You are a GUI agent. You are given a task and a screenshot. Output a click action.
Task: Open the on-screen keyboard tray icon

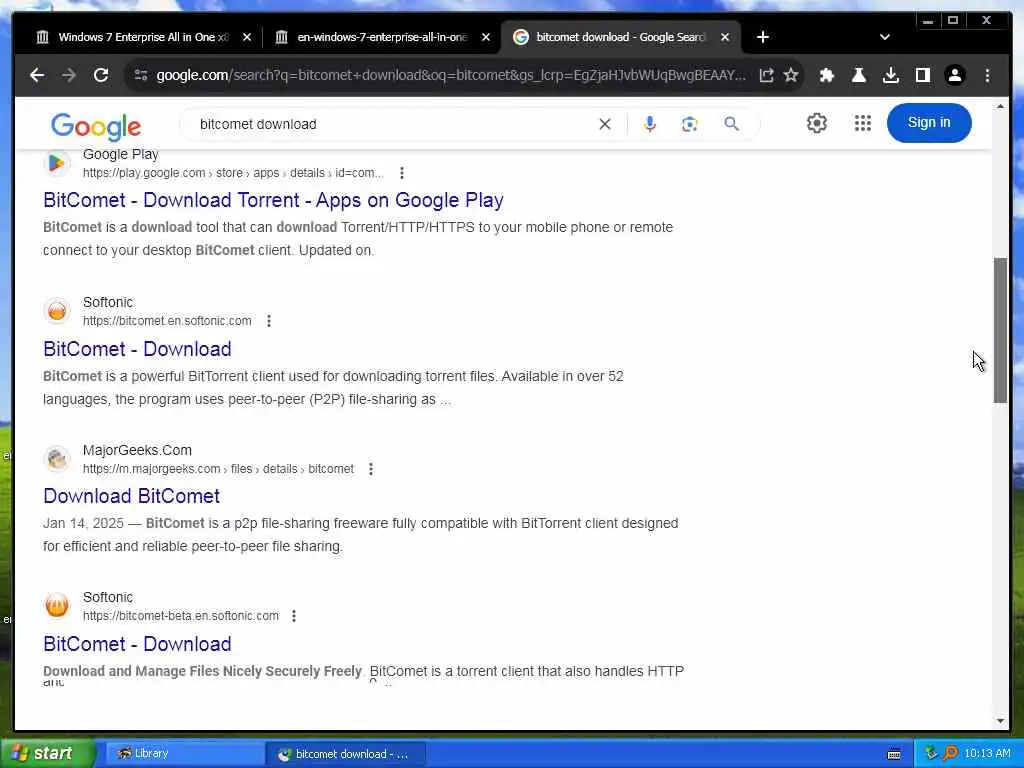point(894,754)
